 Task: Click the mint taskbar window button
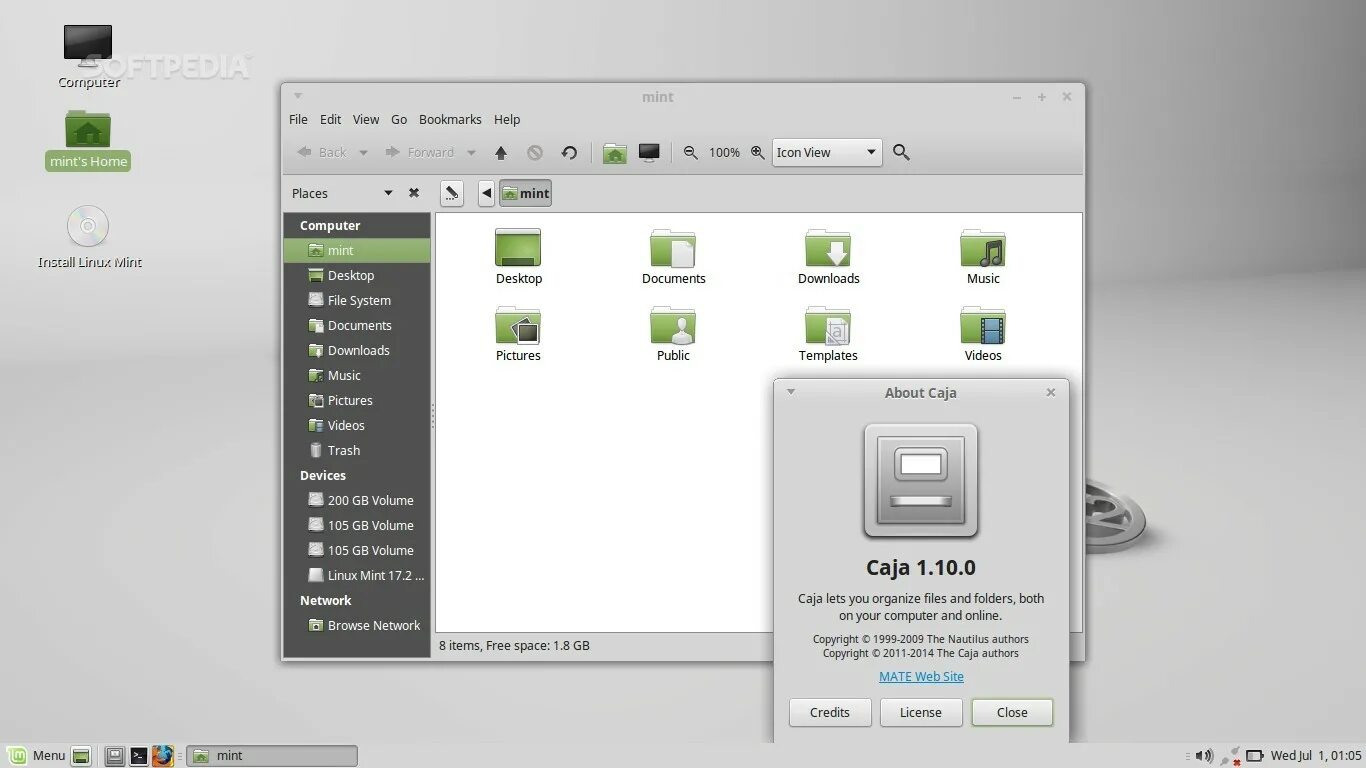click(x=272, y=756)
